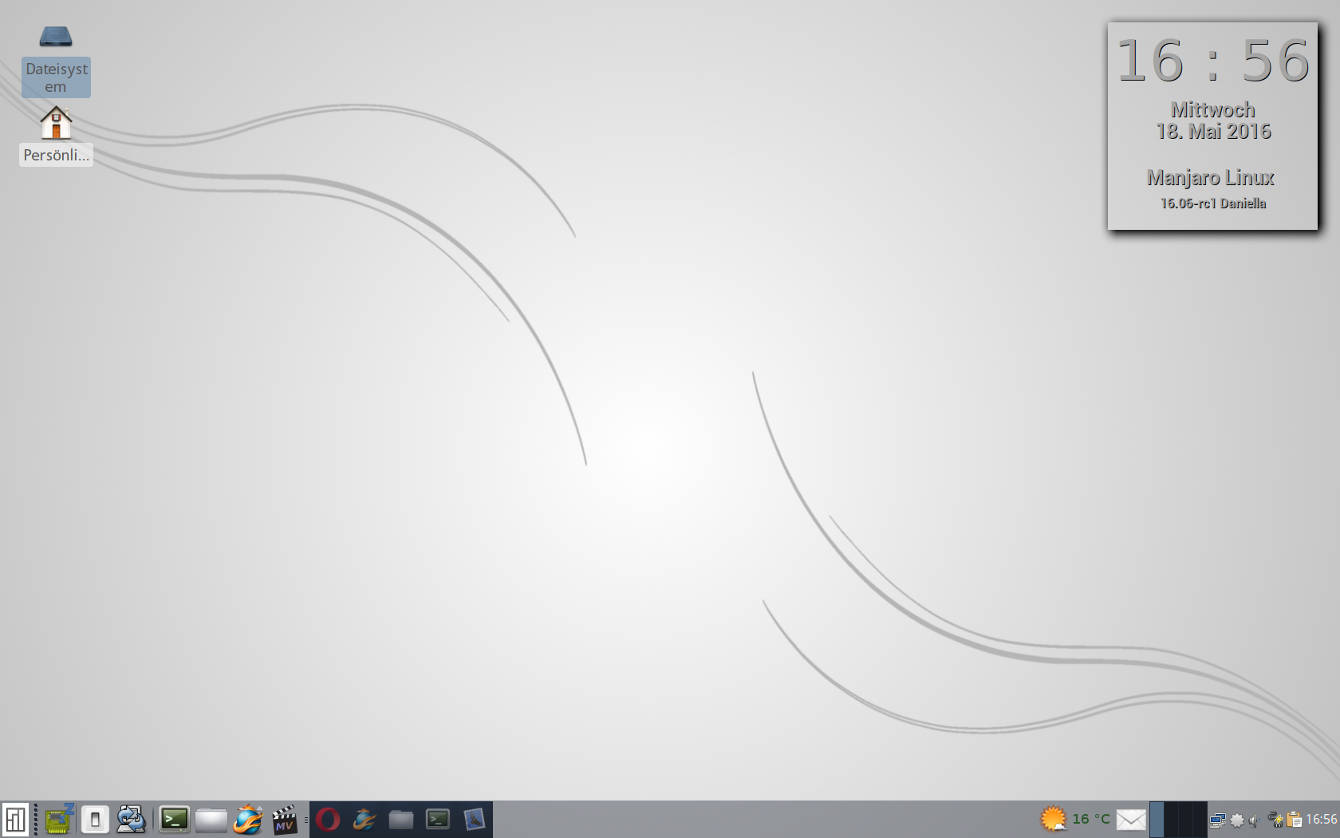This screenshot has width=1340, height=838.
Task: Select the Dateisystem desktop icon
Action: (56, 60)
